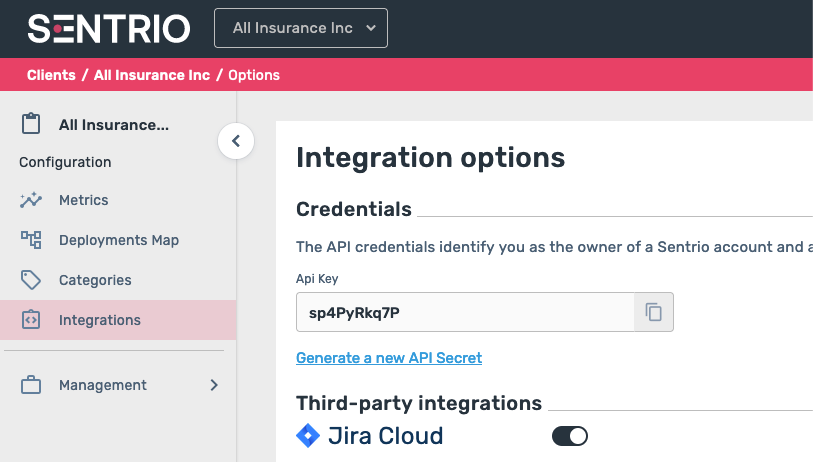This screenshot has width=813, height=462.
Task: Click the Jira Cloud logo icon
Action: tap(308, 436)
